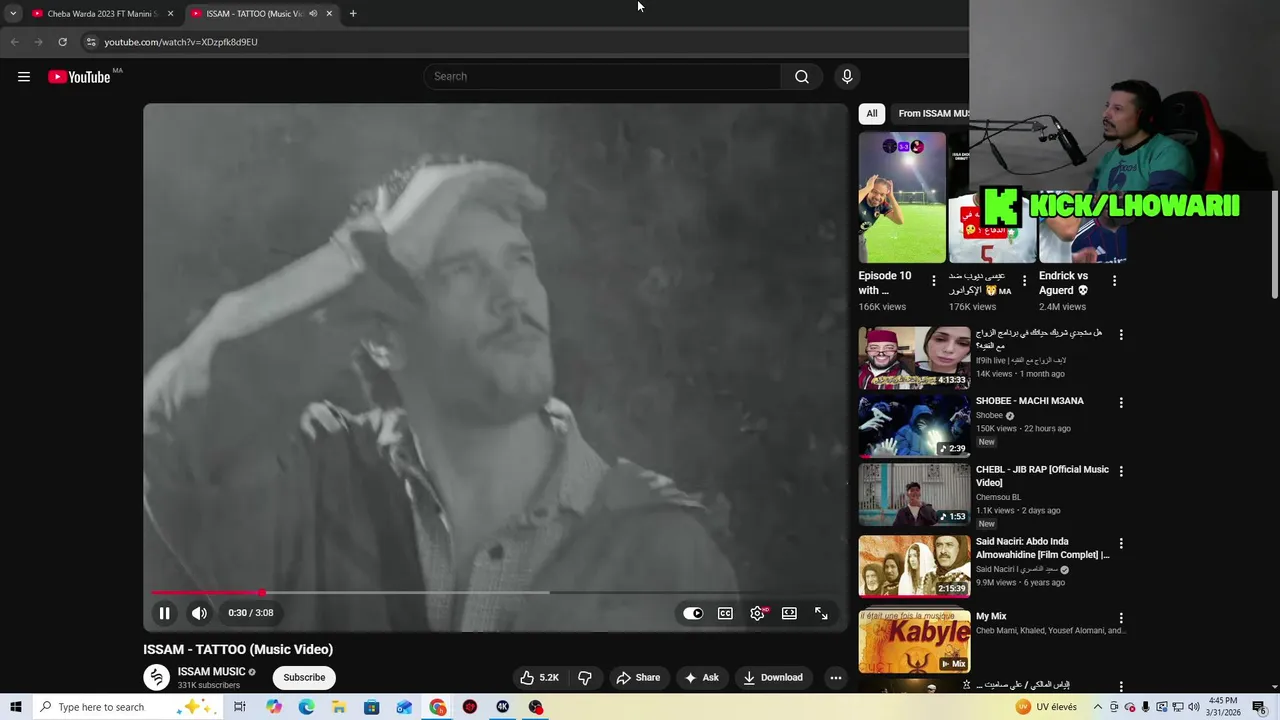This screenshot has height=720, width=1280.
Task: Open options for CHEBL - JIB RAP
Action: pos(1121,471)
